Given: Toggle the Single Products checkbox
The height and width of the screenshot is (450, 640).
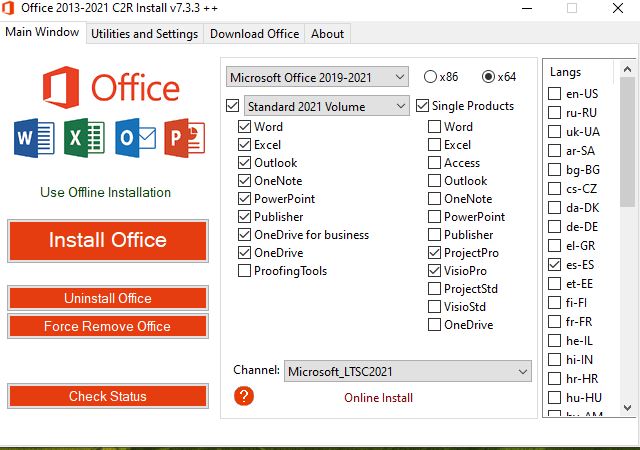Looking at the screenshot, I should point(422,106).
